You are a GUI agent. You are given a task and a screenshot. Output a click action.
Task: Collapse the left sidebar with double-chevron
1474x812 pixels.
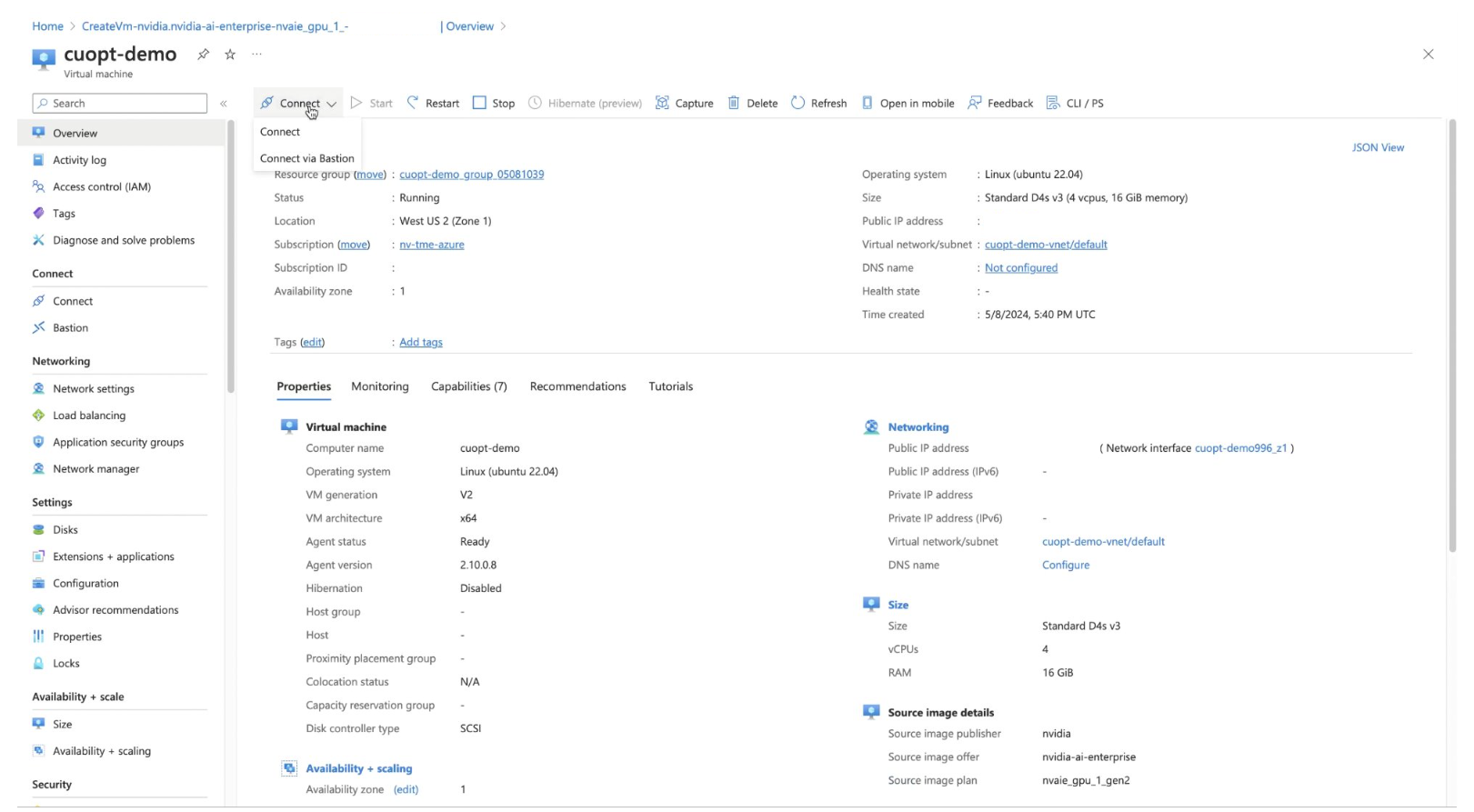(x=224, y=104)
